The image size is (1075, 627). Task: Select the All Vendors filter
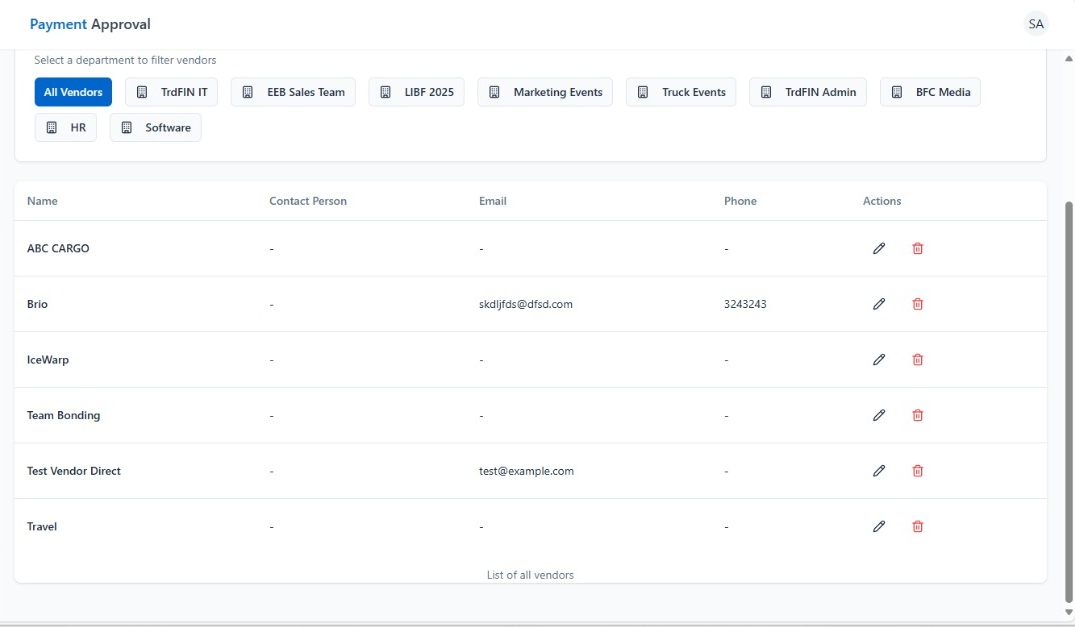[x=73, y=92]
